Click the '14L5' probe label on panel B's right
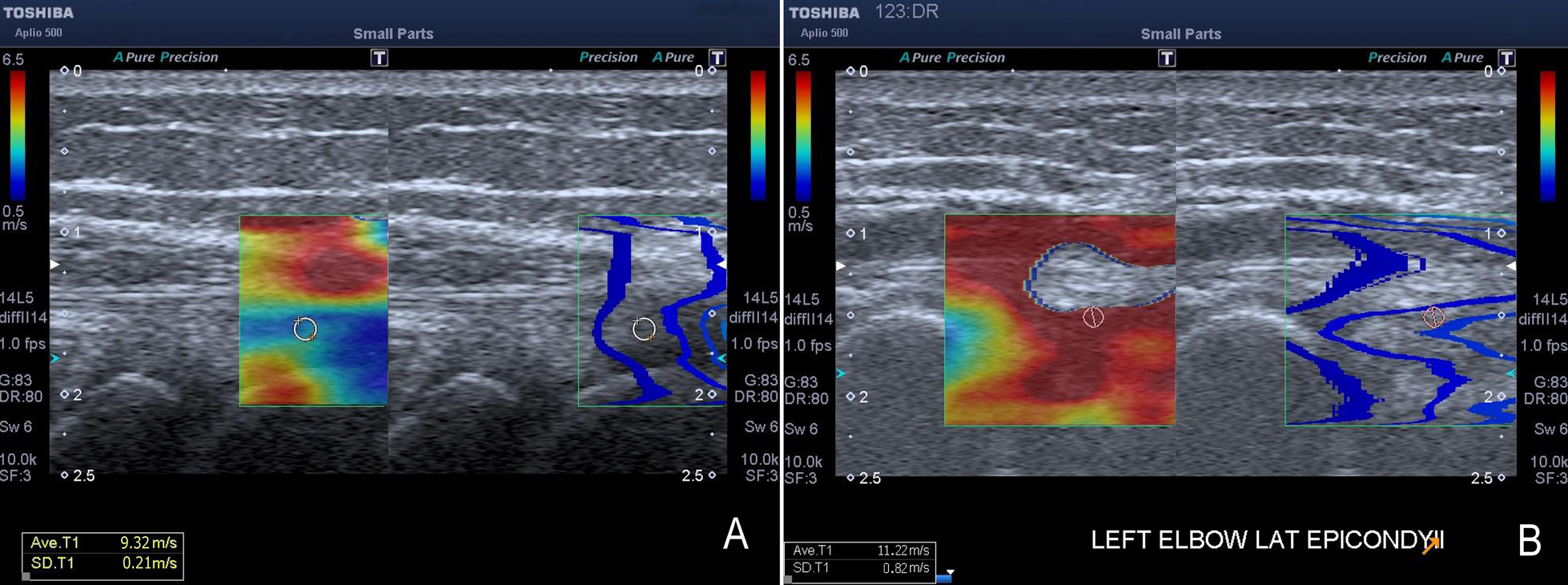This screenshot has width=1568, height=585. pyautogui.click(x=1549, y=299)
